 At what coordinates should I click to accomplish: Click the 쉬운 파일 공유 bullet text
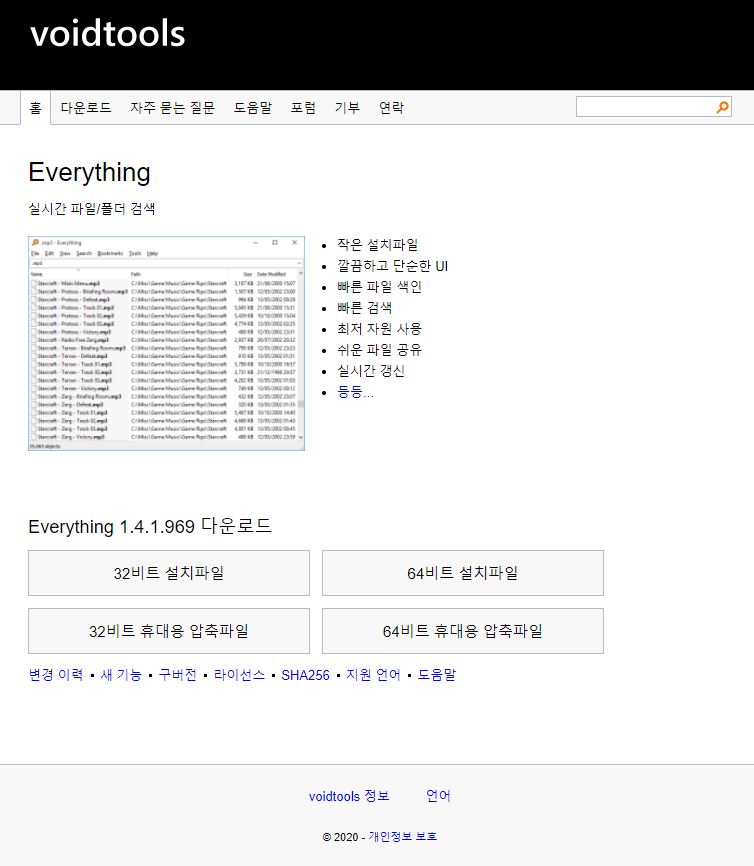pos(379,350)
